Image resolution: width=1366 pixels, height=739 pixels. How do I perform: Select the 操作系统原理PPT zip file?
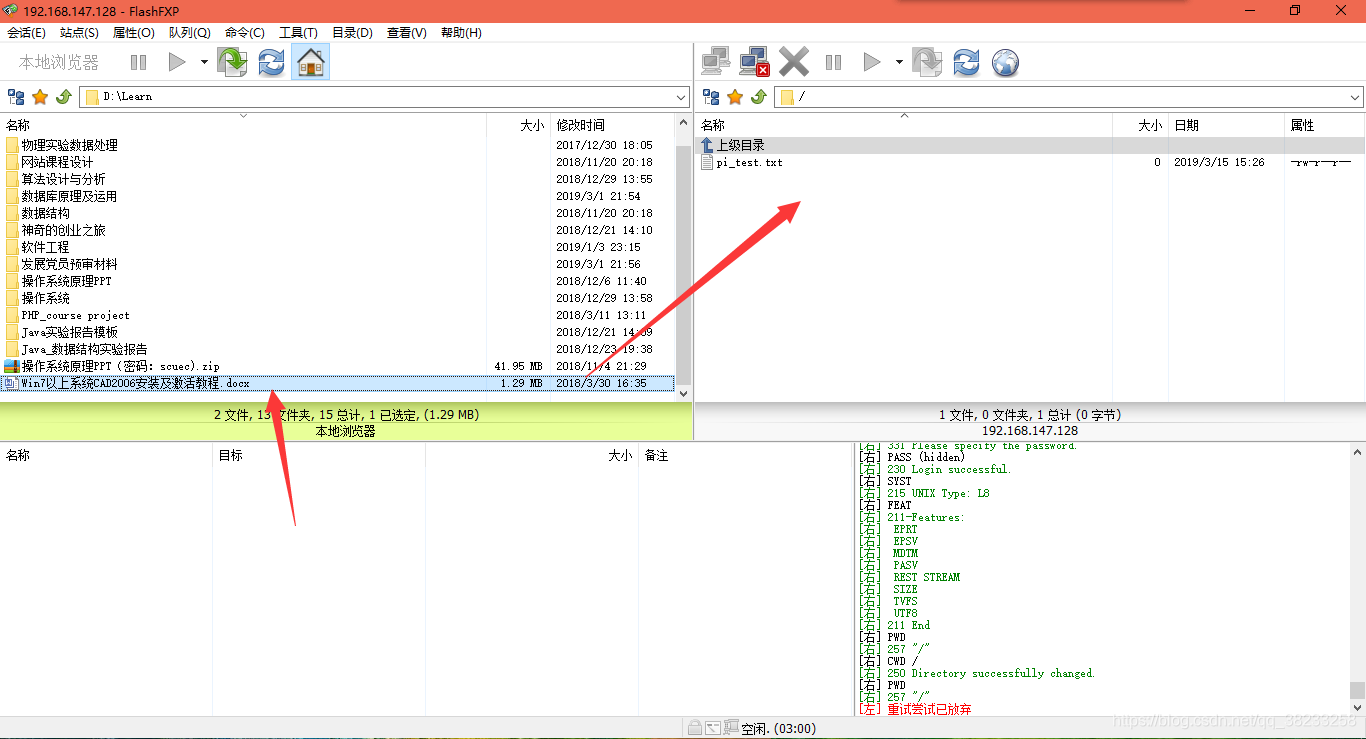click(120, 366)
